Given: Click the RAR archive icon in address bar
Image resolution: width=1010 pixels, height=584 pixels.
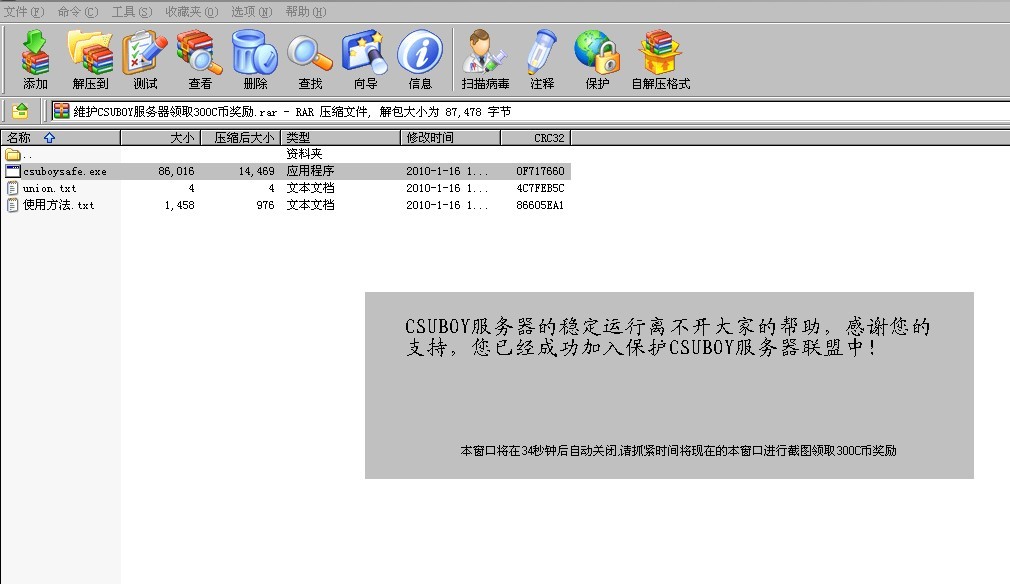Looking at the screenshot, I should [x=61, y=111].
